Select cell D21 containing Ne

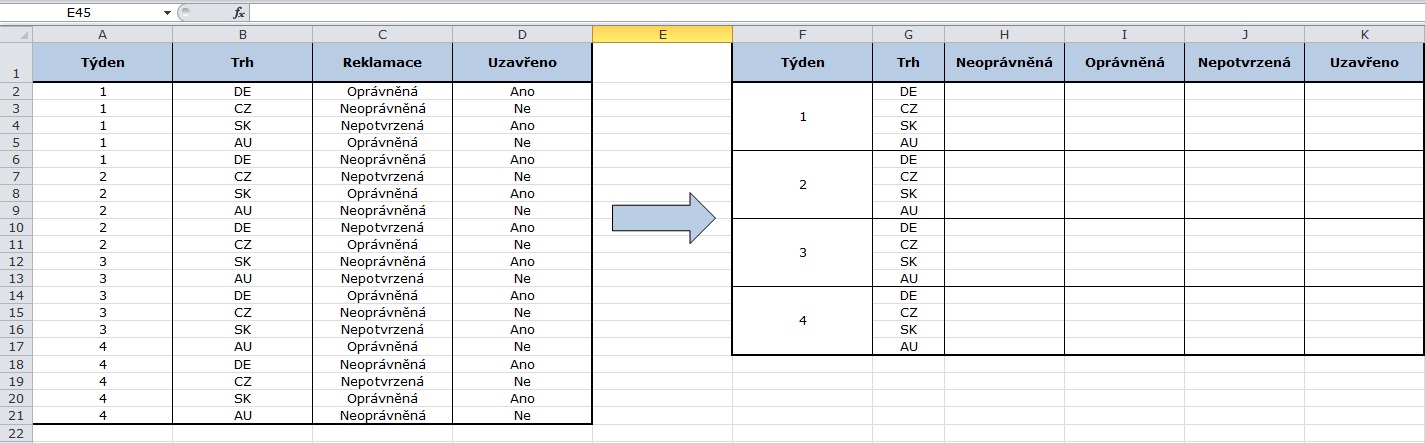[x=522, y=416]
